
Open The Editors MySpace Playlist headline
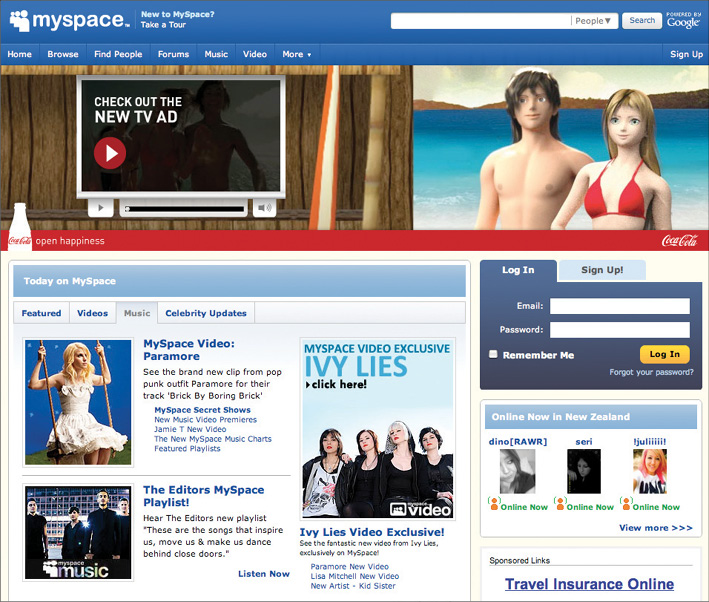click(x=203, y=496)
